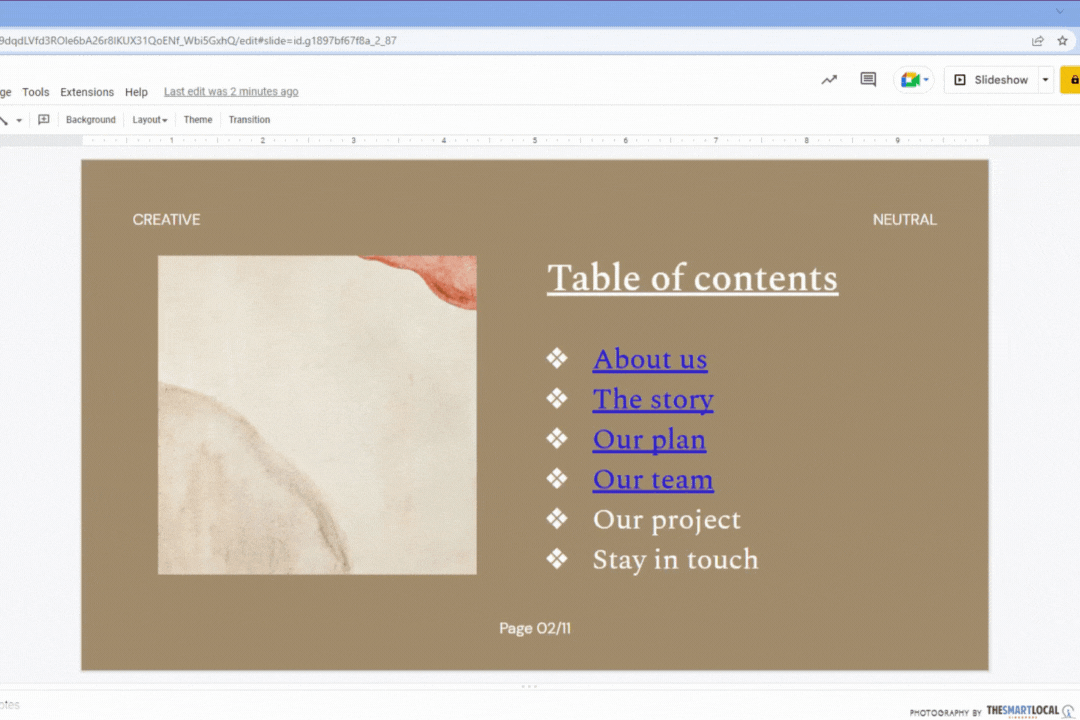This screenshot has width=1080, height=720.
Task: Expand the line tool dropdown arrow
Action: coord(19,121)
